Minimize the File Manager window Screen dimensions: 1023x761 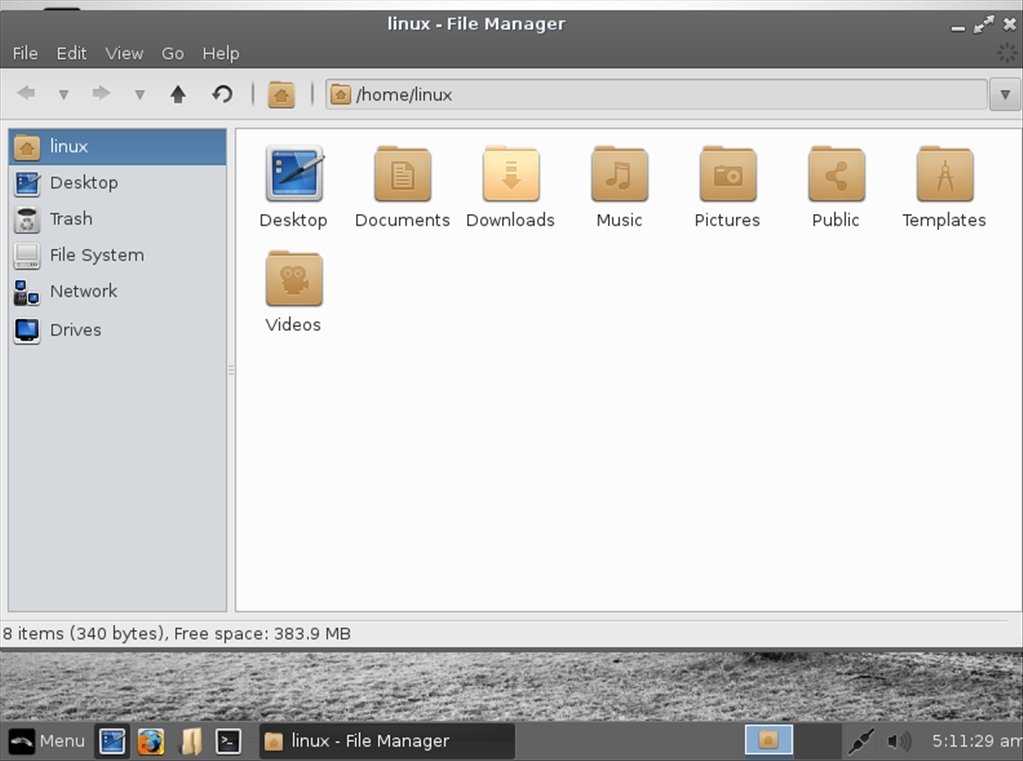click(x=958, y=26)
